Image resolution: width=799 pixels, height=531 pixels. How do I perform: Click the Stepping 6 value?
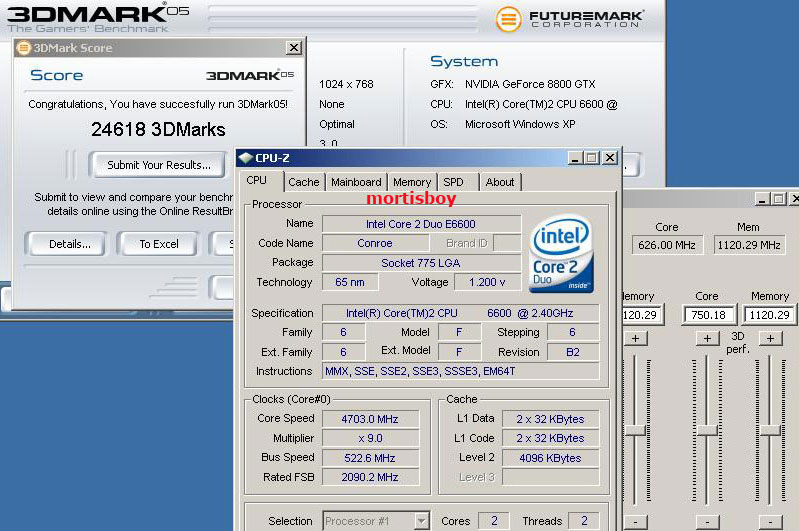[573, 332]
